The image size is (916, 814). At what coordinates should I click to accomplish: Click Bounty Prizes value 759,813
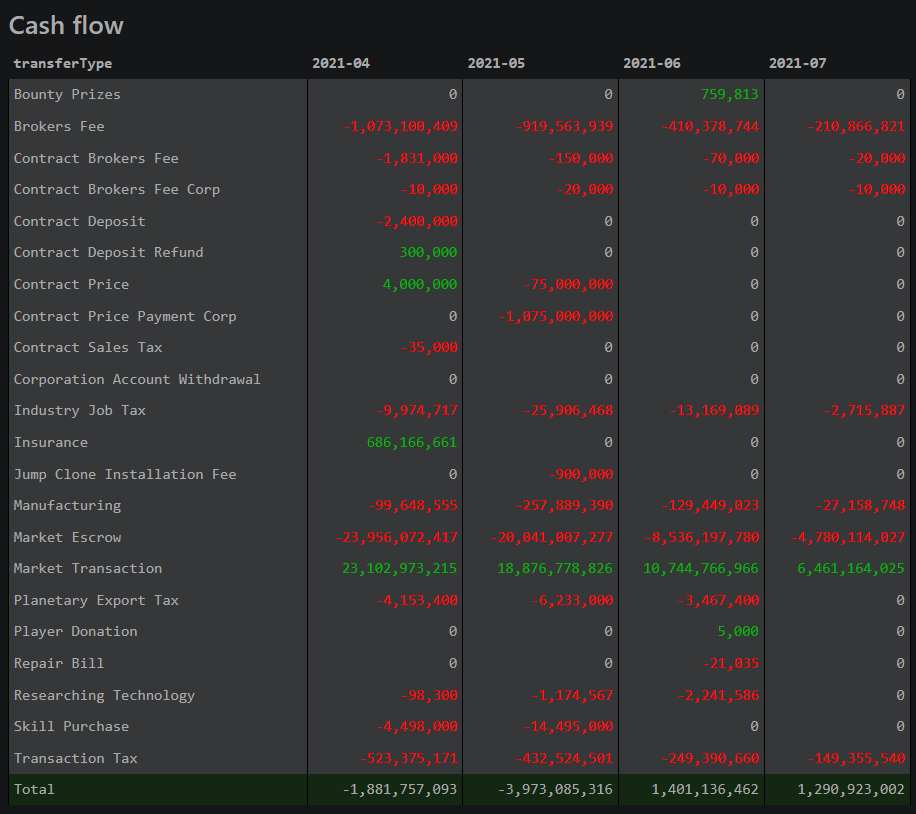pyautogui.click(x=729, y=95)
